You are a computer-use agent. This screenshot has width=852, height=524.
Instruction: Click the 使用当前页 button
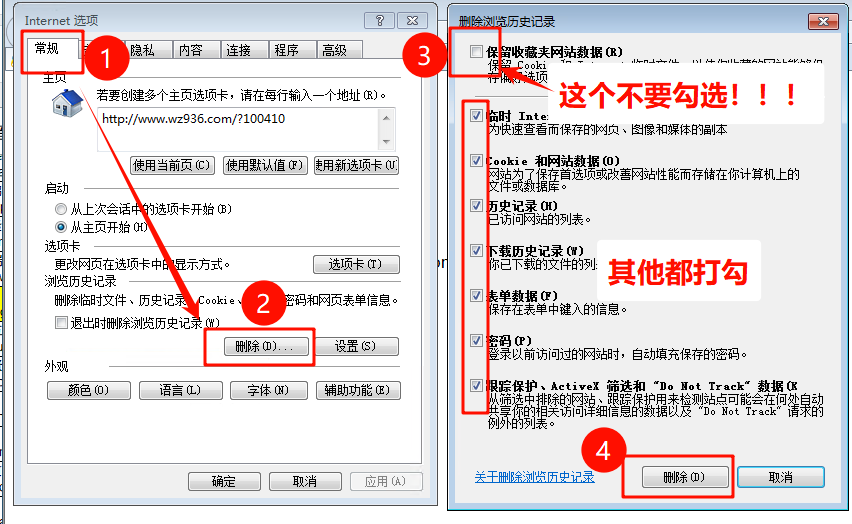[172, 165]
